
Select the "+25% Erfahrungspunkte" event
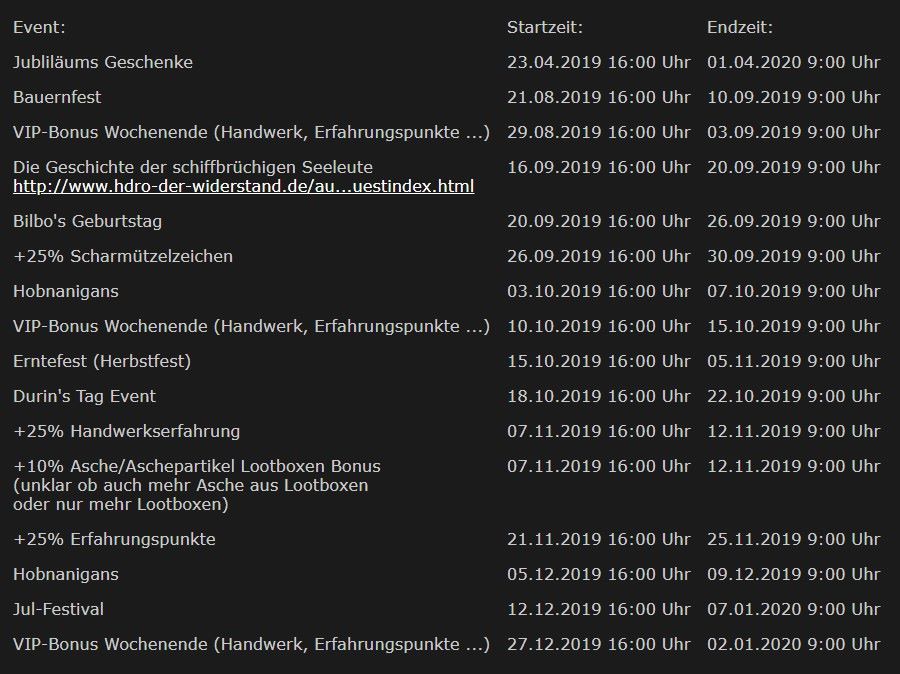114,540
